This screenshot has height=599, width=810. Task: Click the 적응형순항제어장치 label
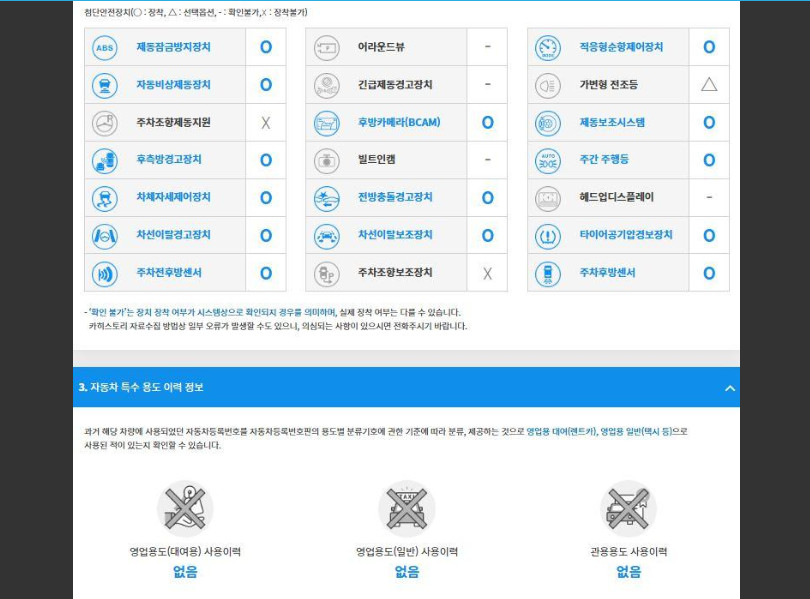click(x=621, y=47)
